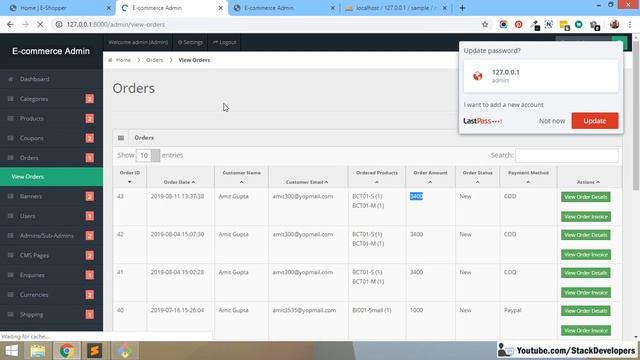Bookmark this page with the star icon
The width and height of the screenshot is (640, 360).
[484, 24]
